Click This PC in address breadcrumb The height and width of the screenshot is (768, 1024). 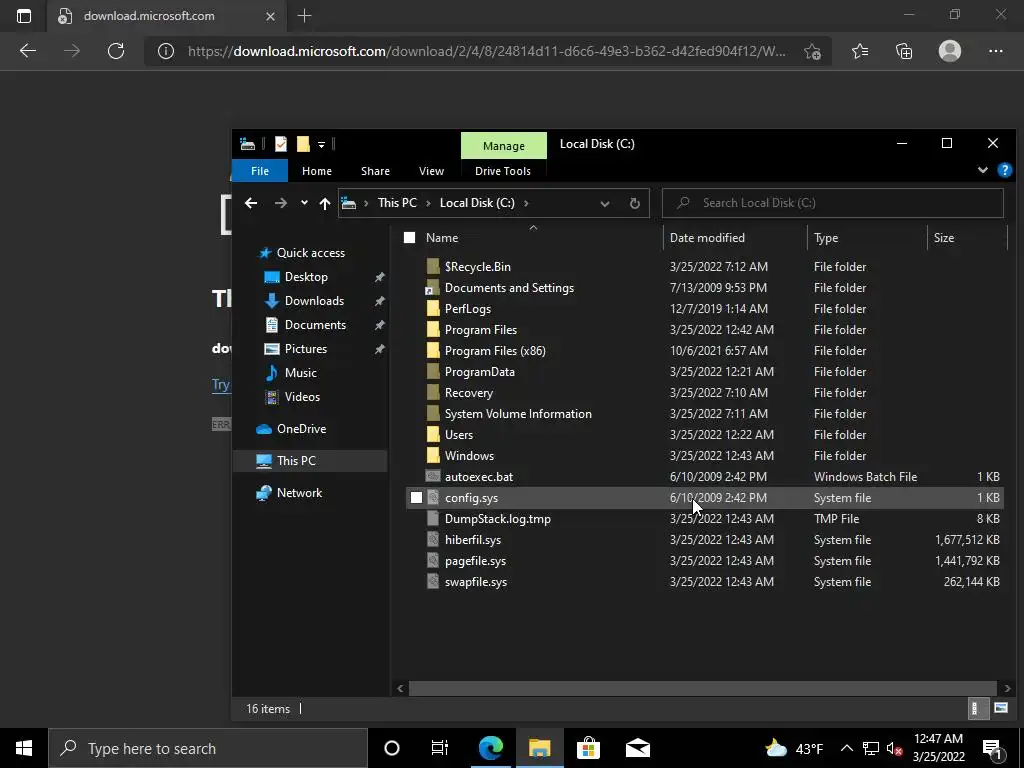click(397, 202)
